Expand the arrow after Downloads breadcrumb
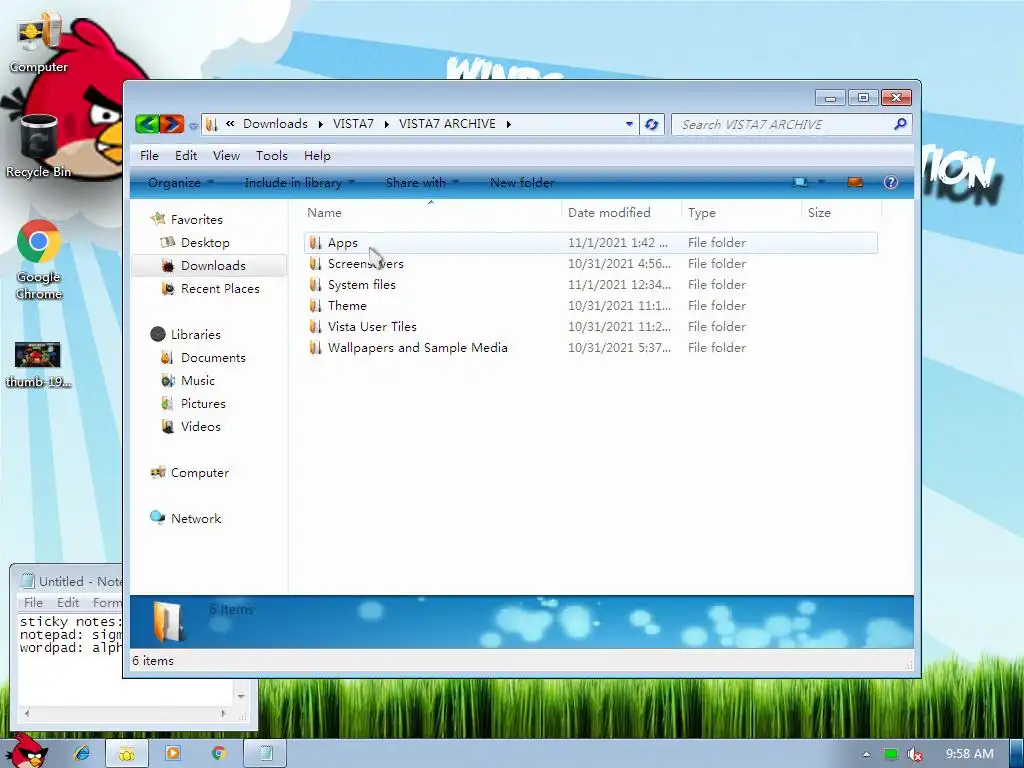The height and width of the screenshot is (768, 1024). pos(321,124)
